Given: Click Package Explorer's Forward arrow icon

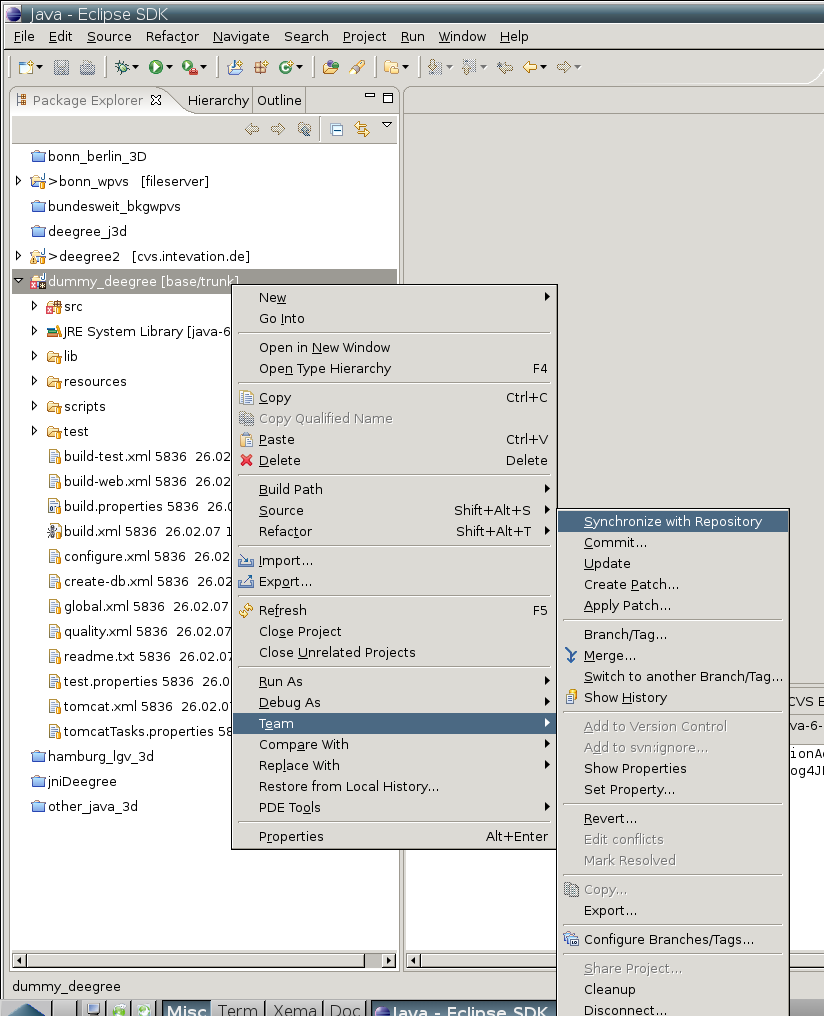Looking at the screenshot, I should (278, 130).
